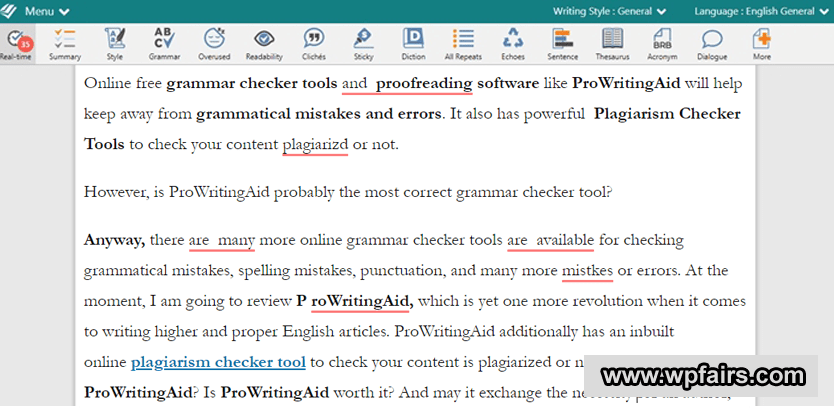
Task: Open the Echoes report
Action: (513, 44)
